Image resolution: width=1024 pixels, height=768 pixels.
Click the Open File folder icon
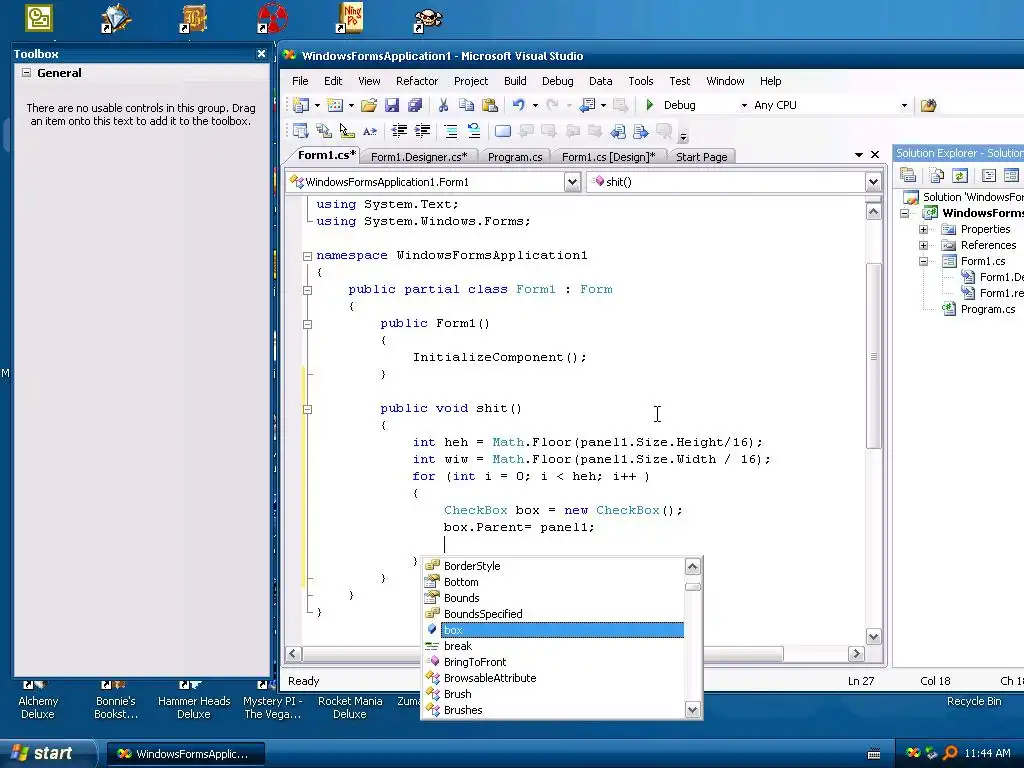click(369, 105)
